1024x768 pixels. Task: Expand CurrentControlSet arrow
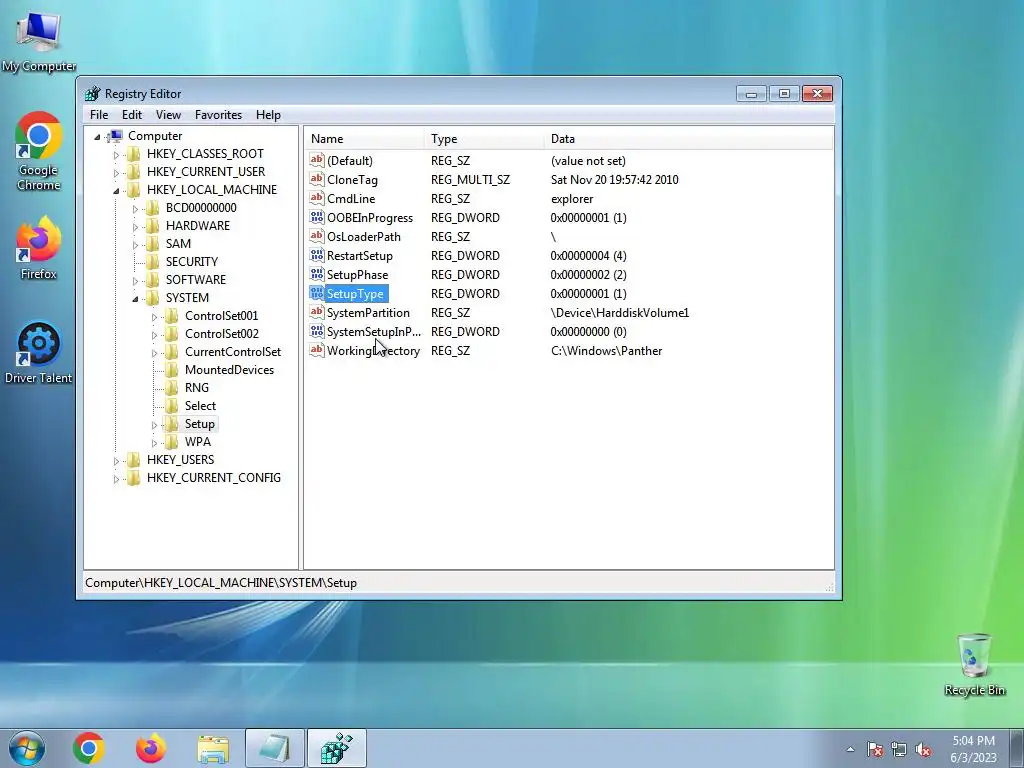(154, 353)
